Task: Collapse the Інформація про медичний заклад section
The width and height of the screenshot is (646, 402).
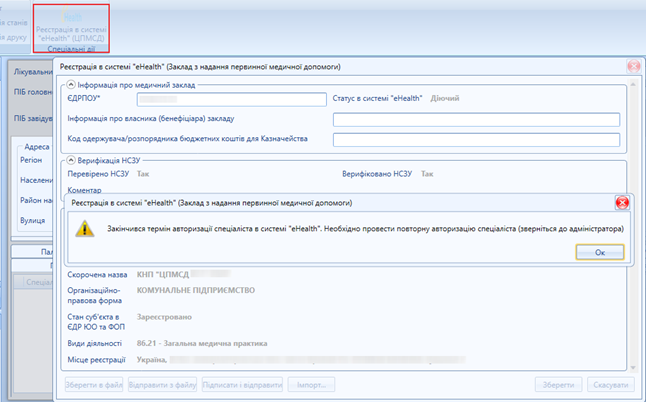Action: click(71, 84)
